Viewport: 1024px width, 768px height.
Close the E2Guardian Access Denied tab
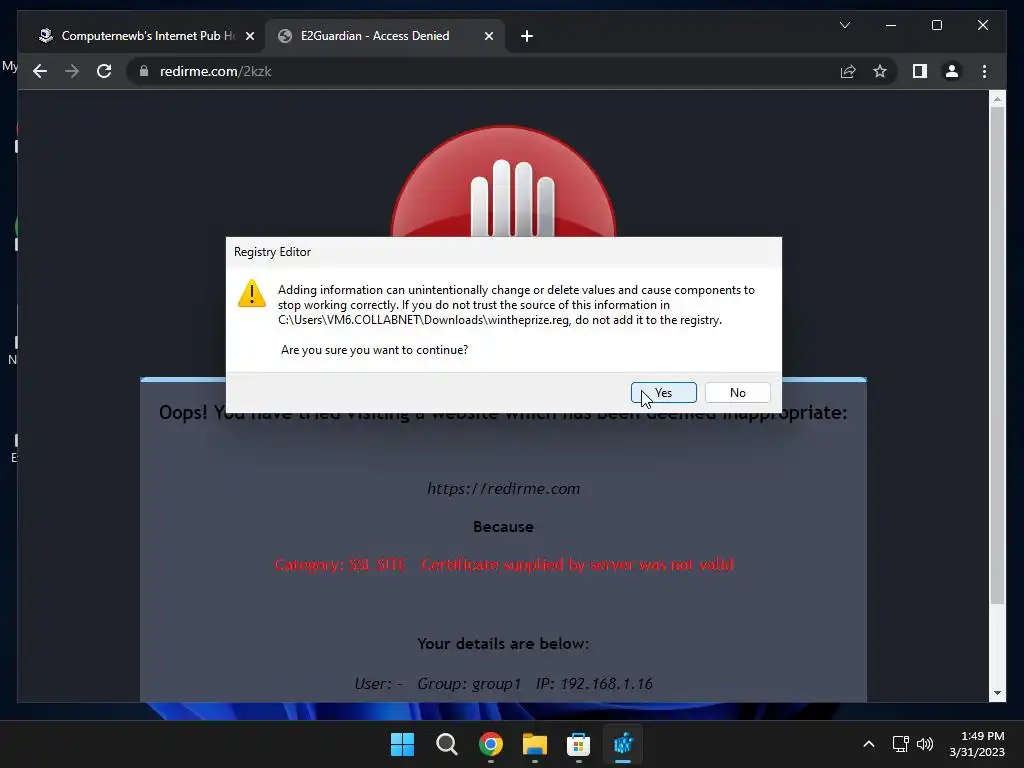click(x=488, y=37)
